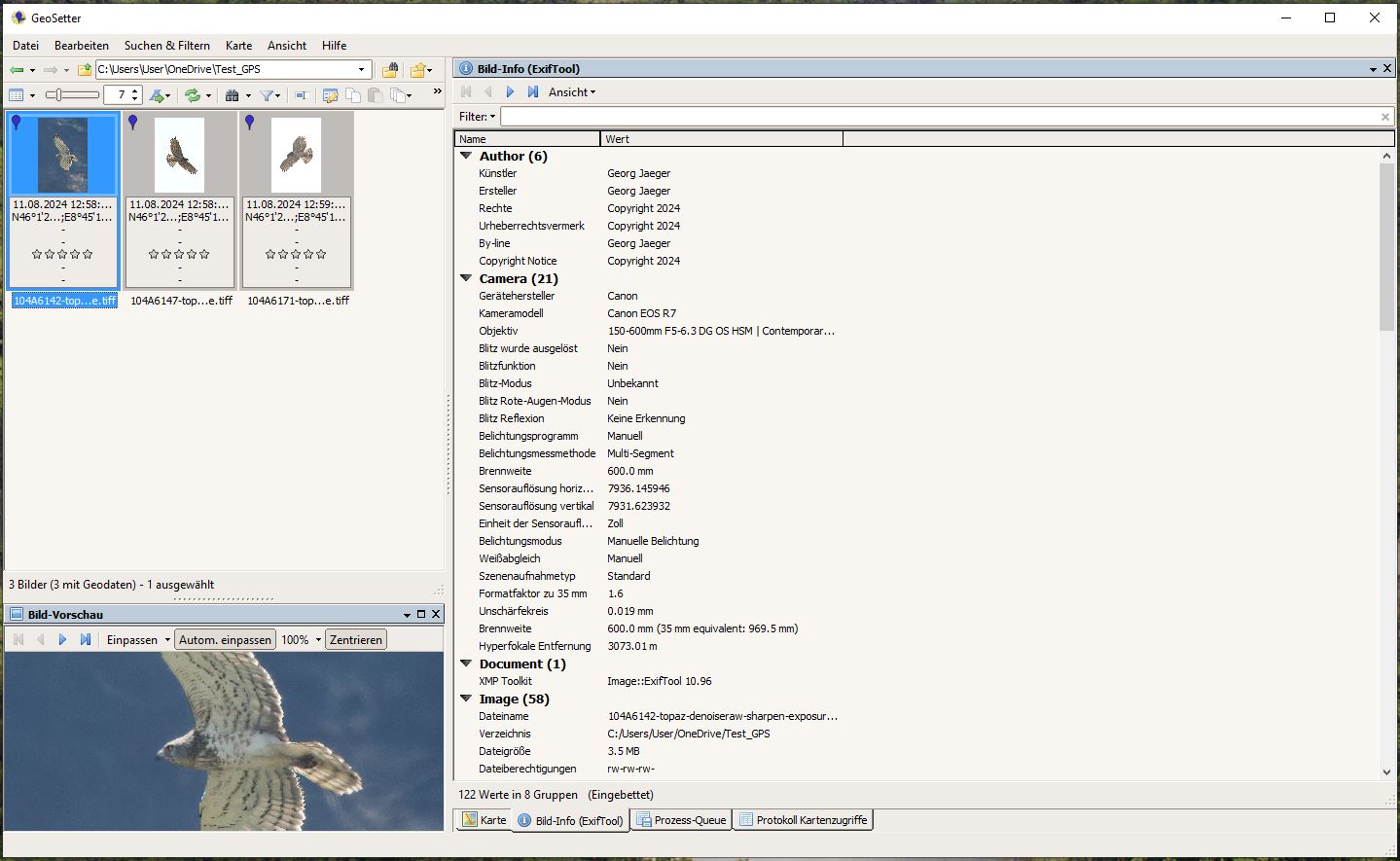The width and height of the screenshot is (1400, 861).
Task: Click the Zentrieren button
Action: pyautogui.click(x=355, y=640)
